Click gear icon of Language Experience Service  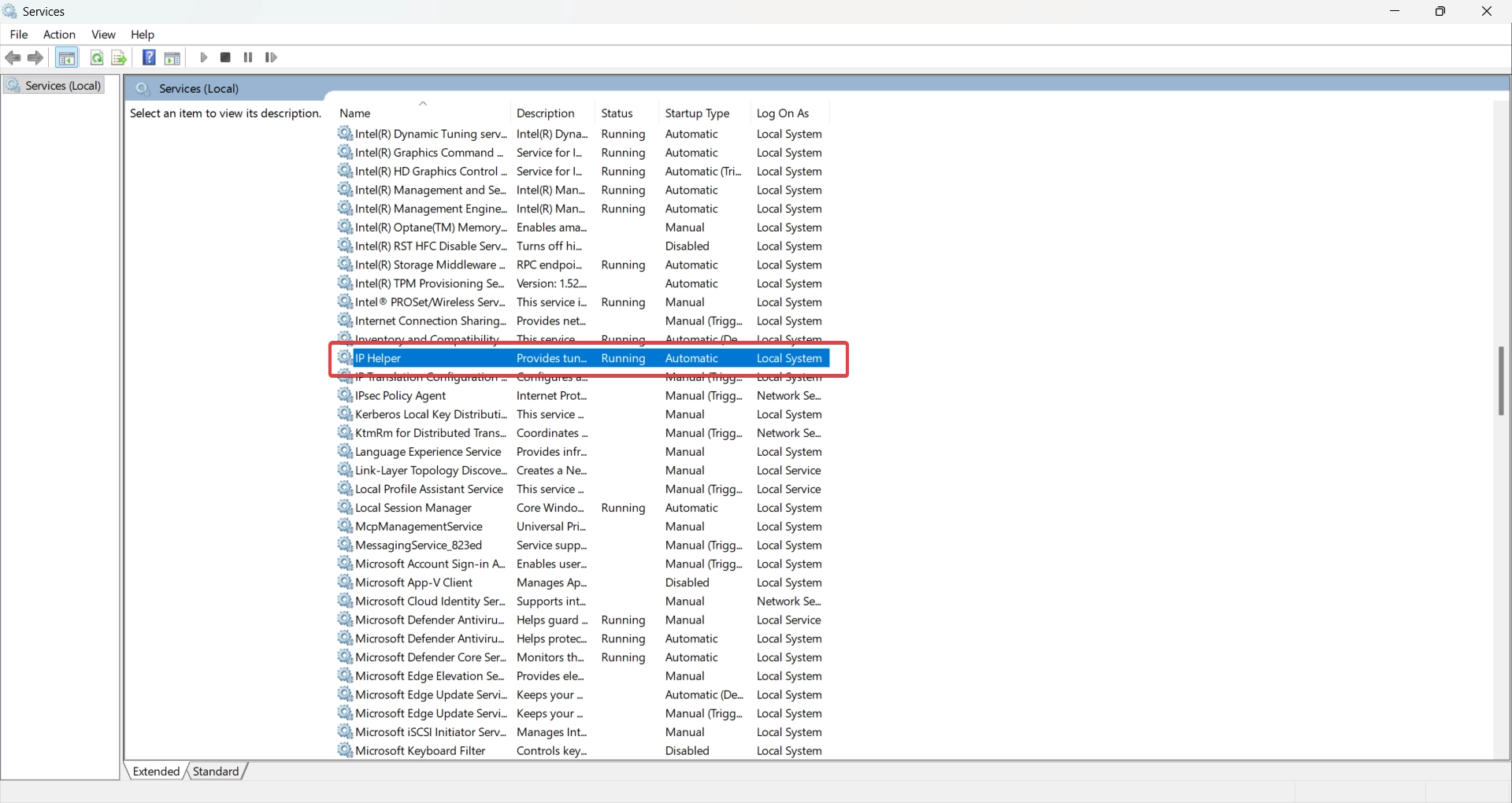pos(345,451)
